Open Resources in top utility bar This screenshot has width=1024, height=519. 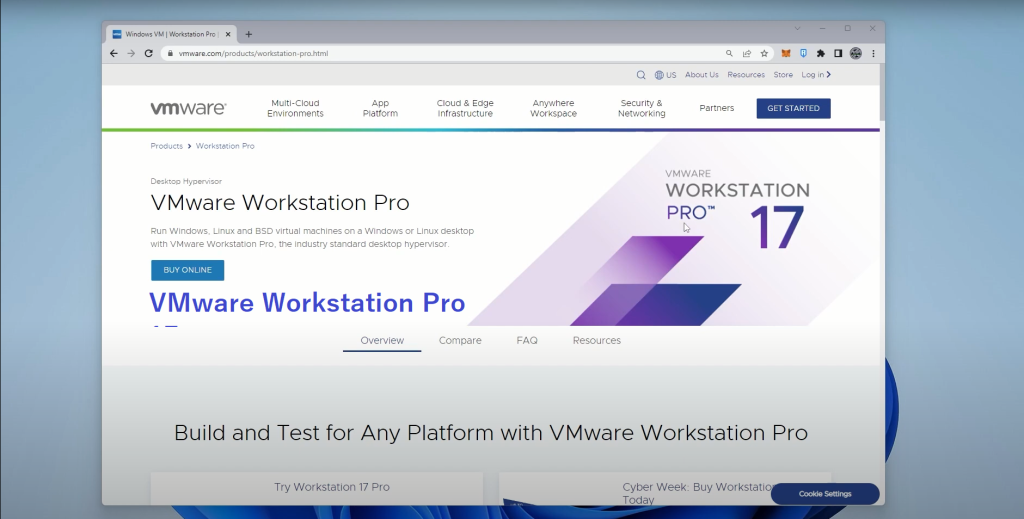click(746, 75)
